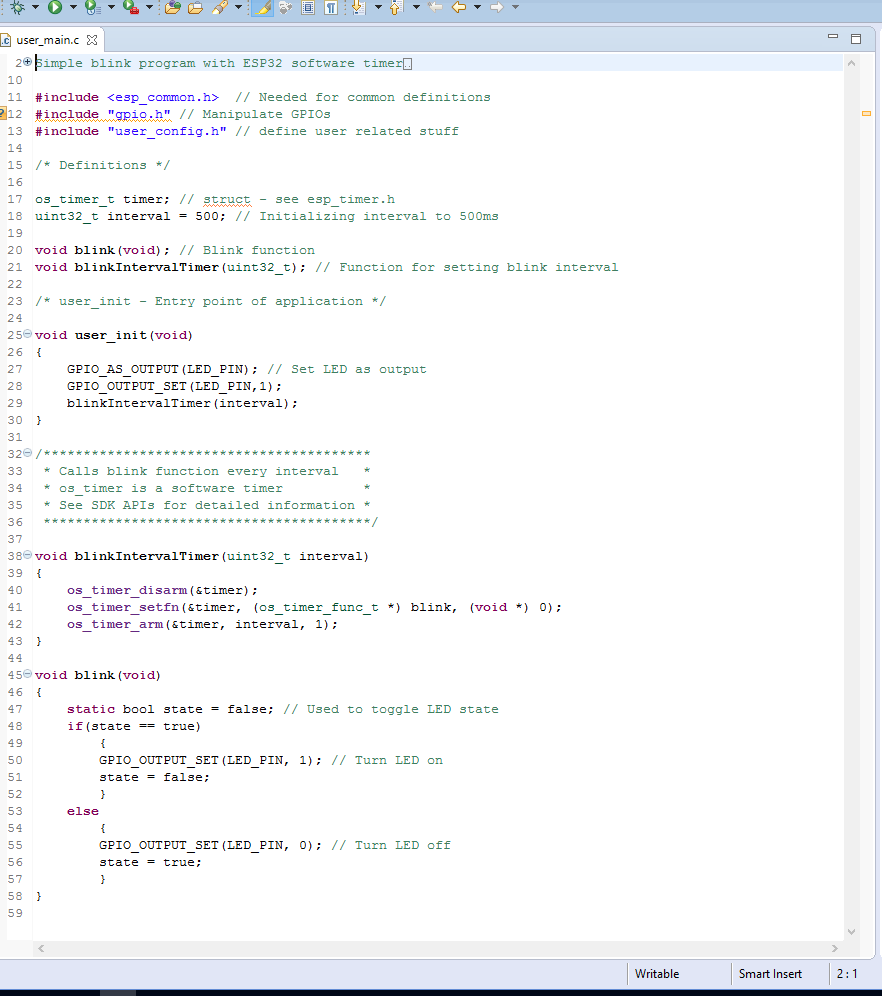Screen dimensions: 882x996
Task: Toggle Mark Occurrences highlighter
Action: [262, 8]
